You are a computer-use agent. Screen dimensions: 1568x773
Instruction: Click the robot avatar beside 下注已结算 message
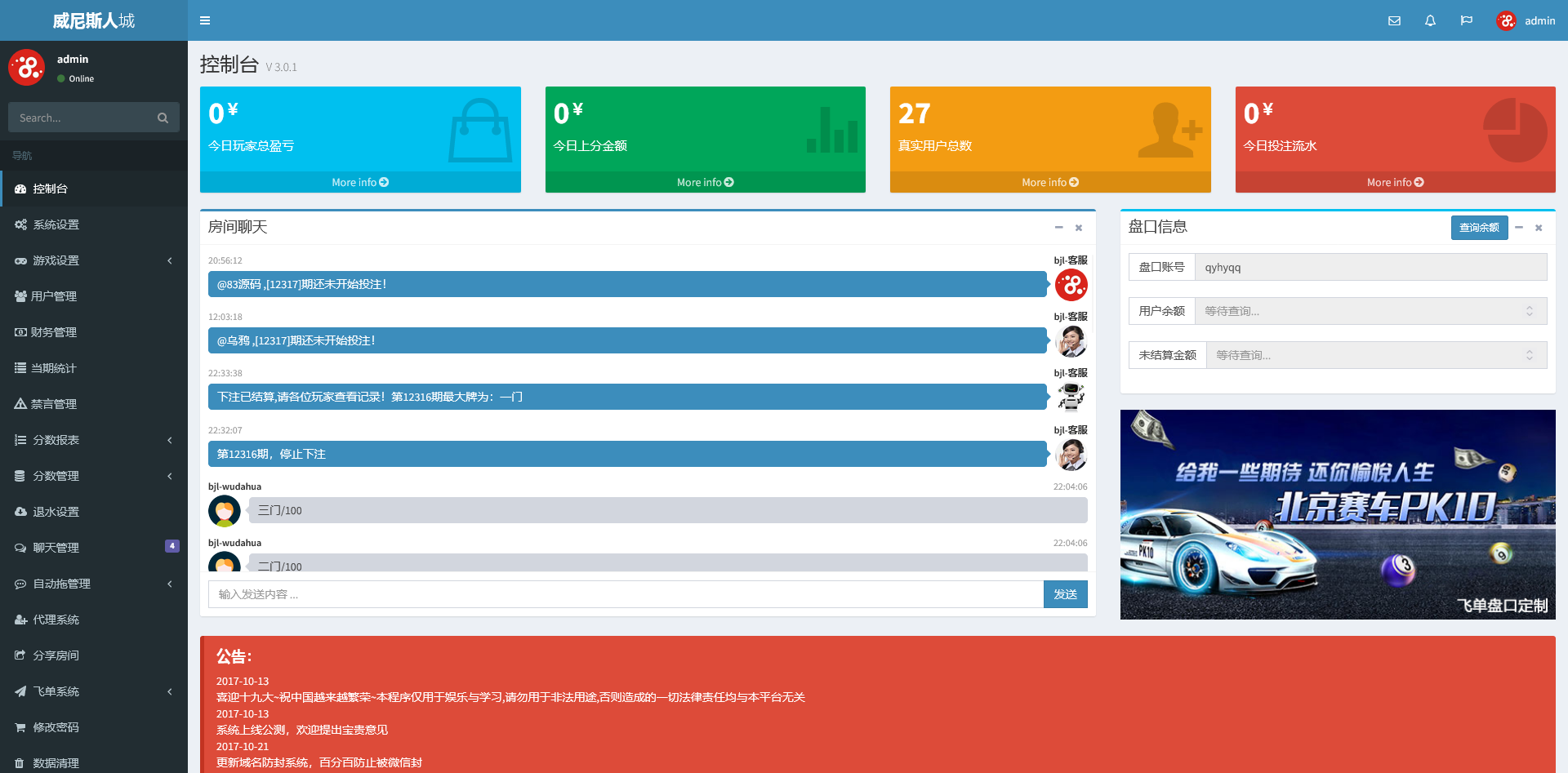tap(1071, 398)
